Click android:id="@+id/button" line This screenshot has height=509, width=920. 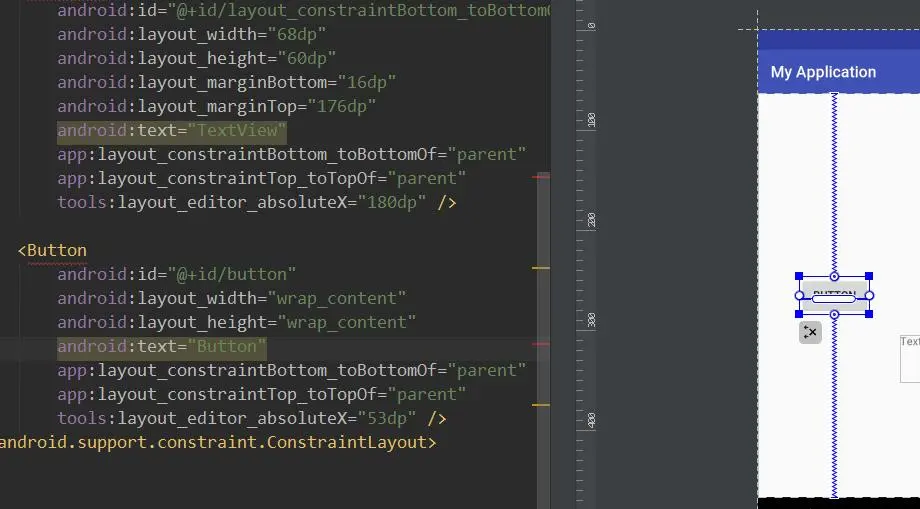[x=177, y=274]
